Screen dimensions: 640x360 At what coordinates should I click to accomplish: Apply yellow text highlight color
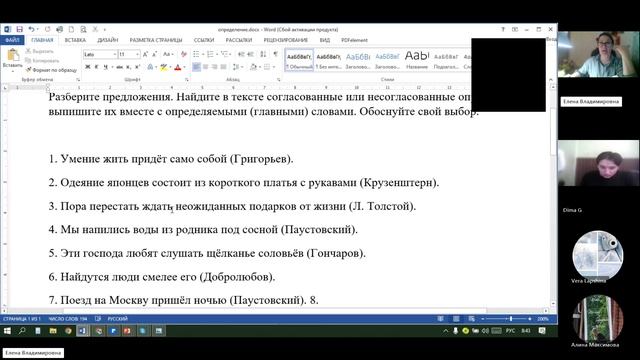pyautogui.click(x=164, y=67)
